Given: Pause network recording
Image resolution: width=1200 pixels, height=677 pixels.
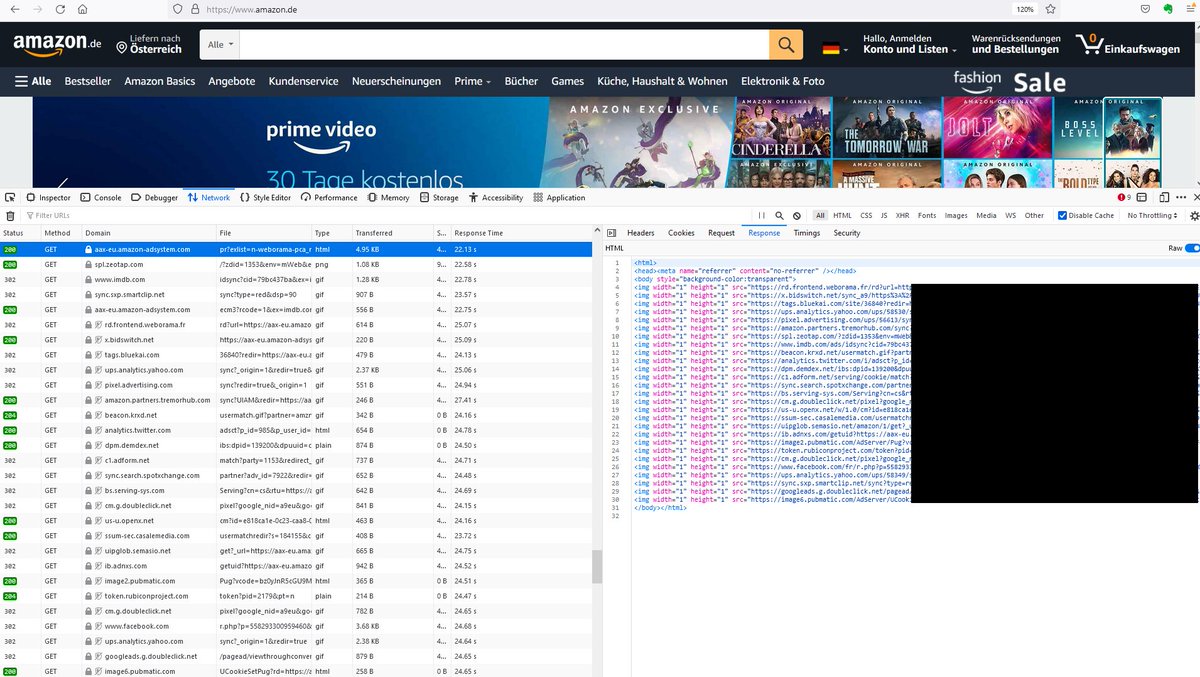Looking at the screenshot, I should click(x=762, y=215).
